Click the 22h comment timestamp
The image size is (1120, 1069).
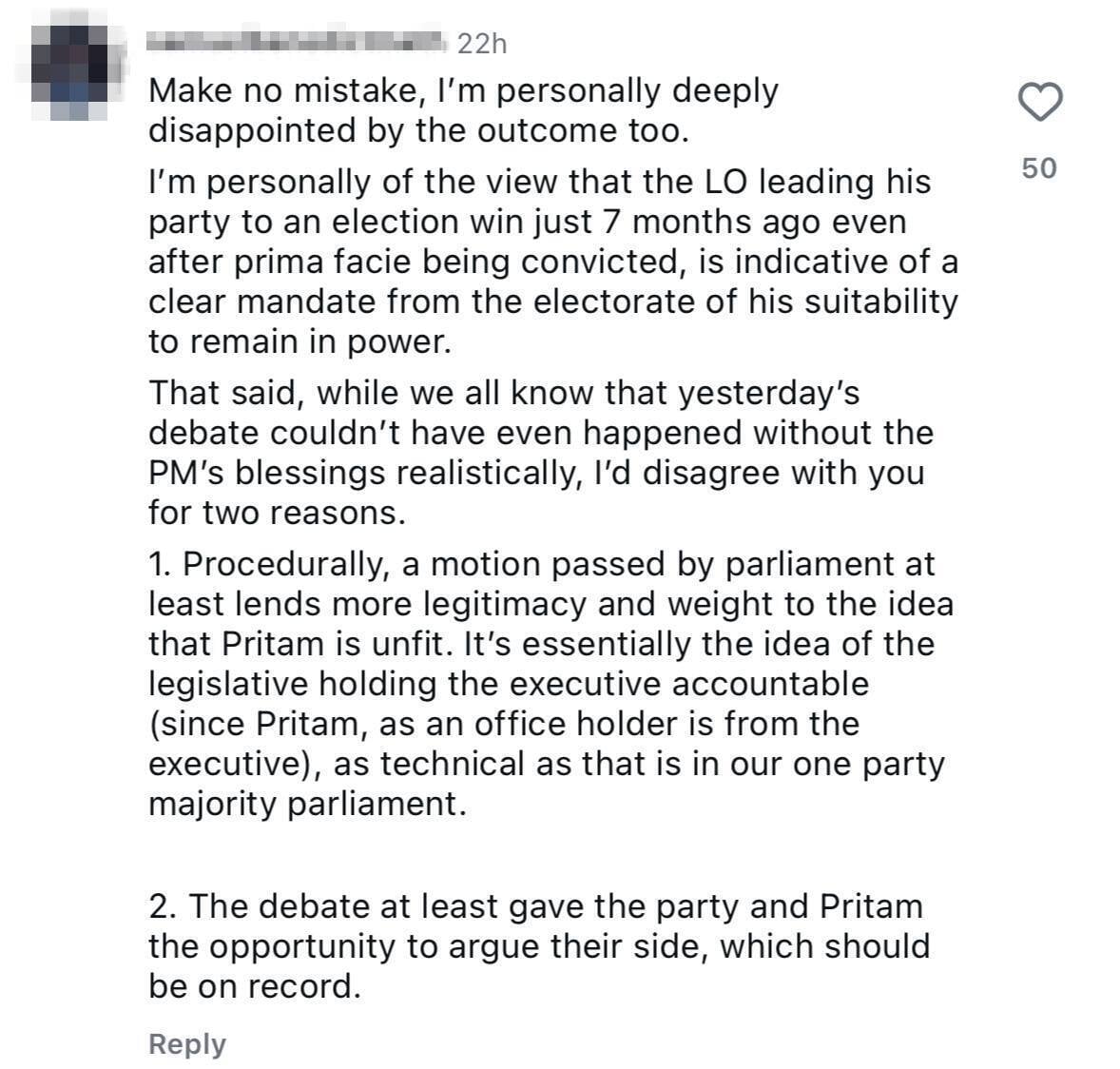point(482,44)
